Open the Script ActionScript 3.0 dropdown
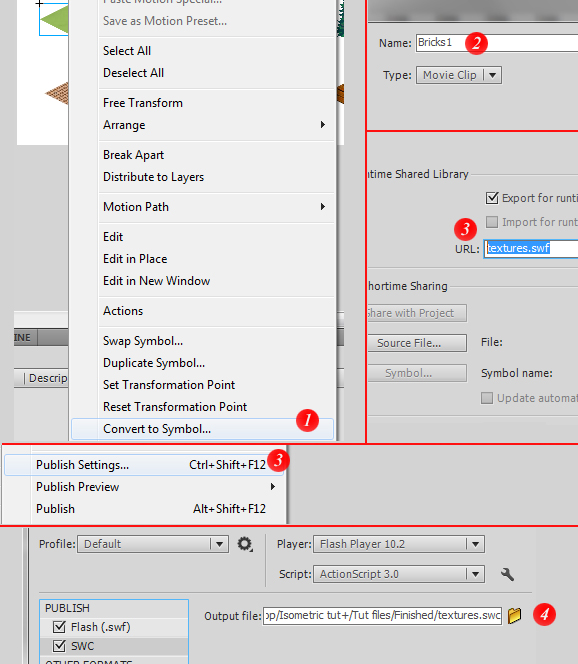The image size is (578, 664). (x=399, y=574)
